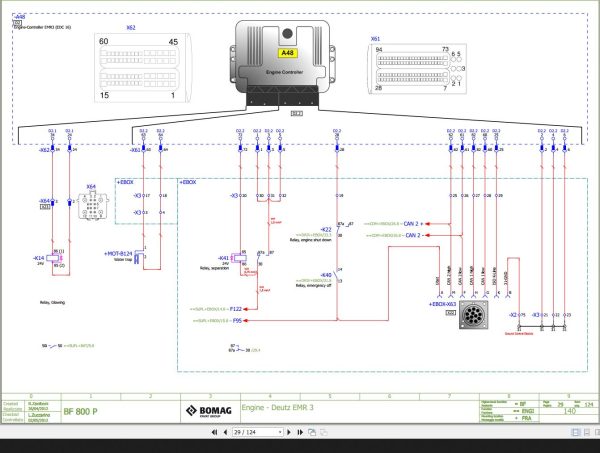Select the -K41 relay label
The width and height of the screenshot is (600, 453).
223,258
